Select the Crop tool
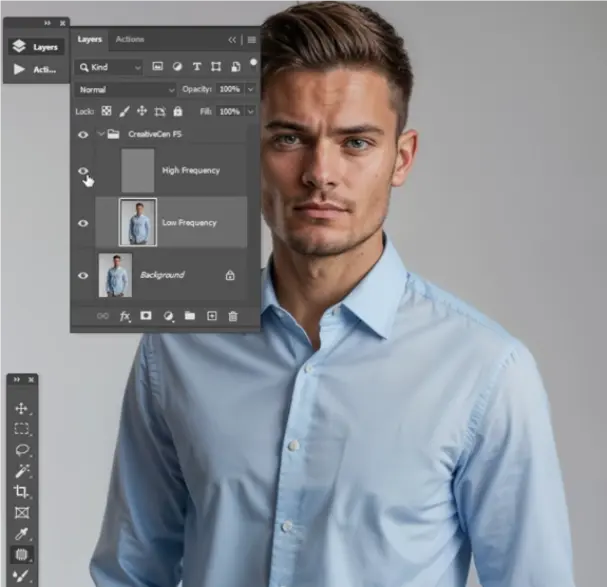Image resolution: width=607 pixels, height=587 pixels. [21, 491]
